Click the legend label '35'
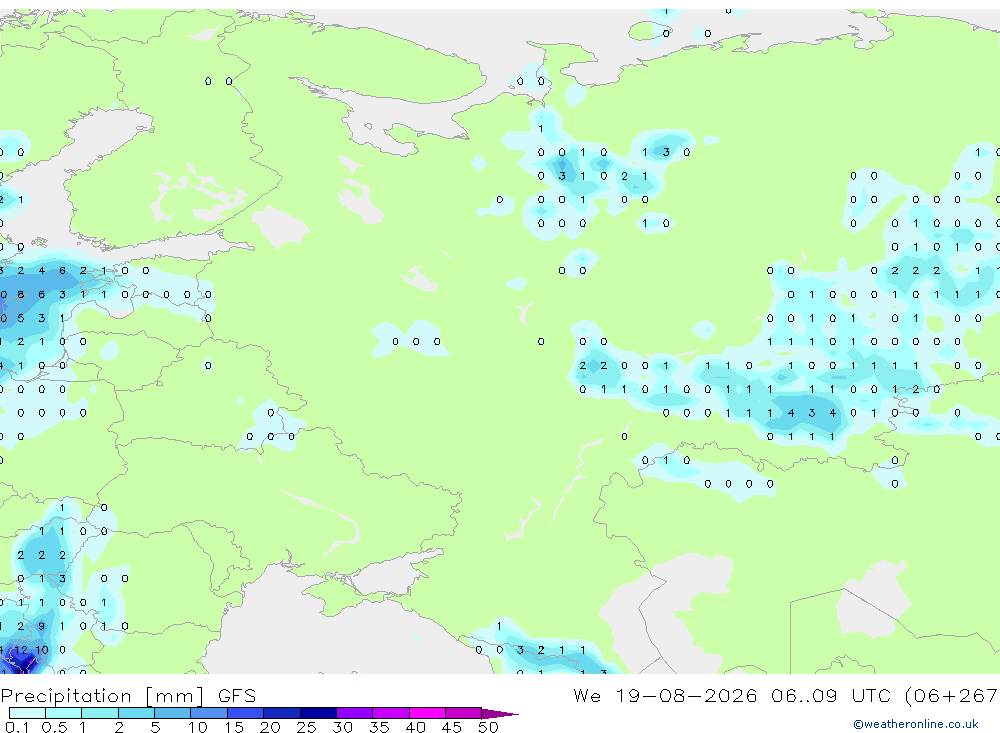The image size is (1000, 733). (x=379, y=727)
